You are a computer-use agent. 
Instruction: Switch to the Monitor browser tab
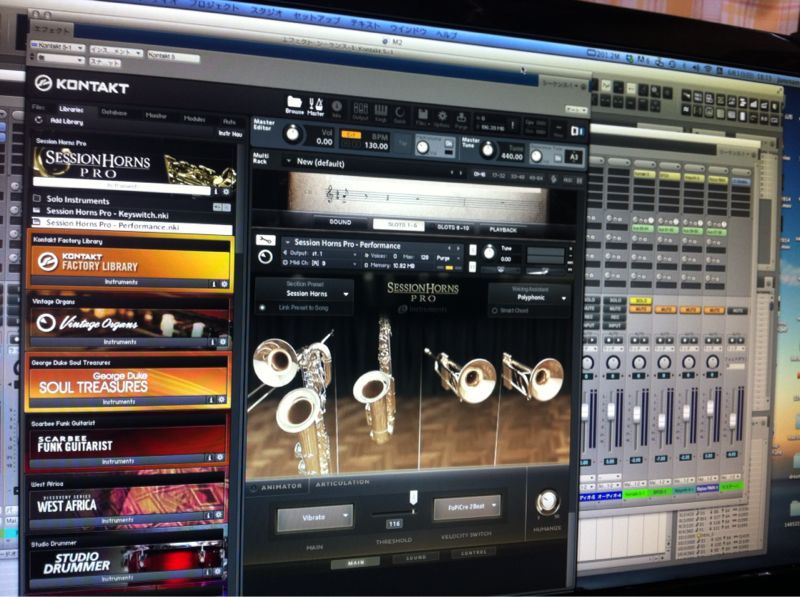point(156,115)
